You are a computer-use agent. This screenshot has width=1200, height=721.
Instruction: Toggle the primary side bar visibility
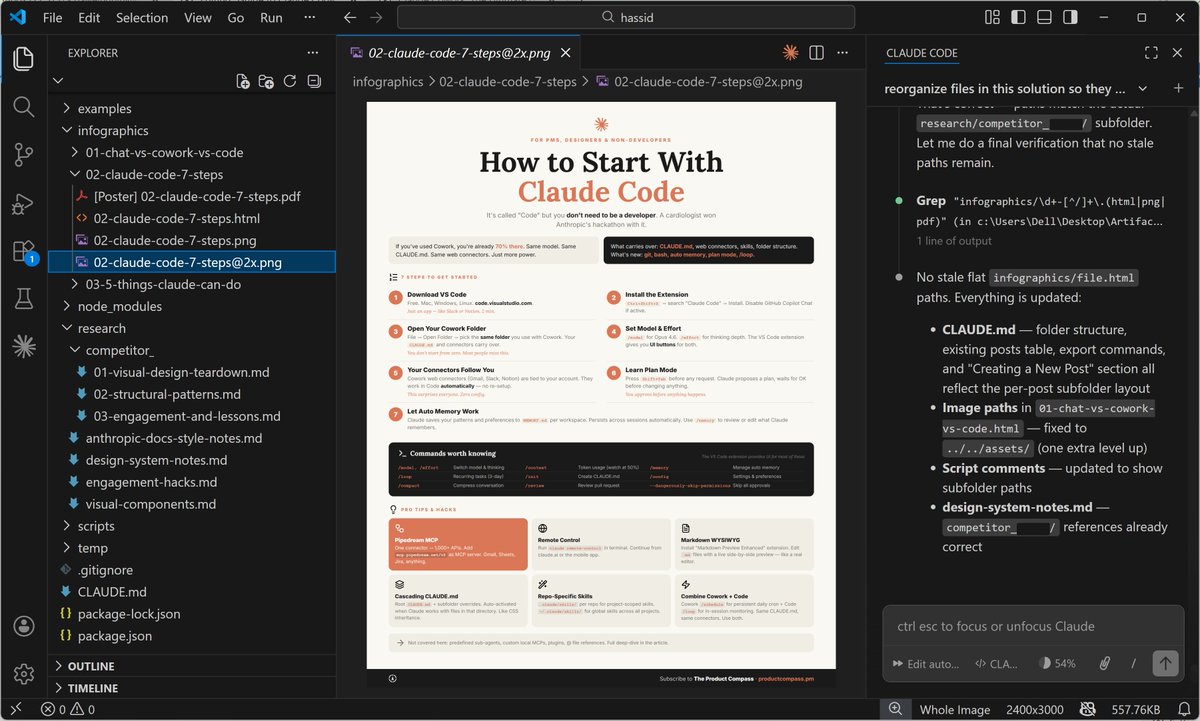(1018, 17)
